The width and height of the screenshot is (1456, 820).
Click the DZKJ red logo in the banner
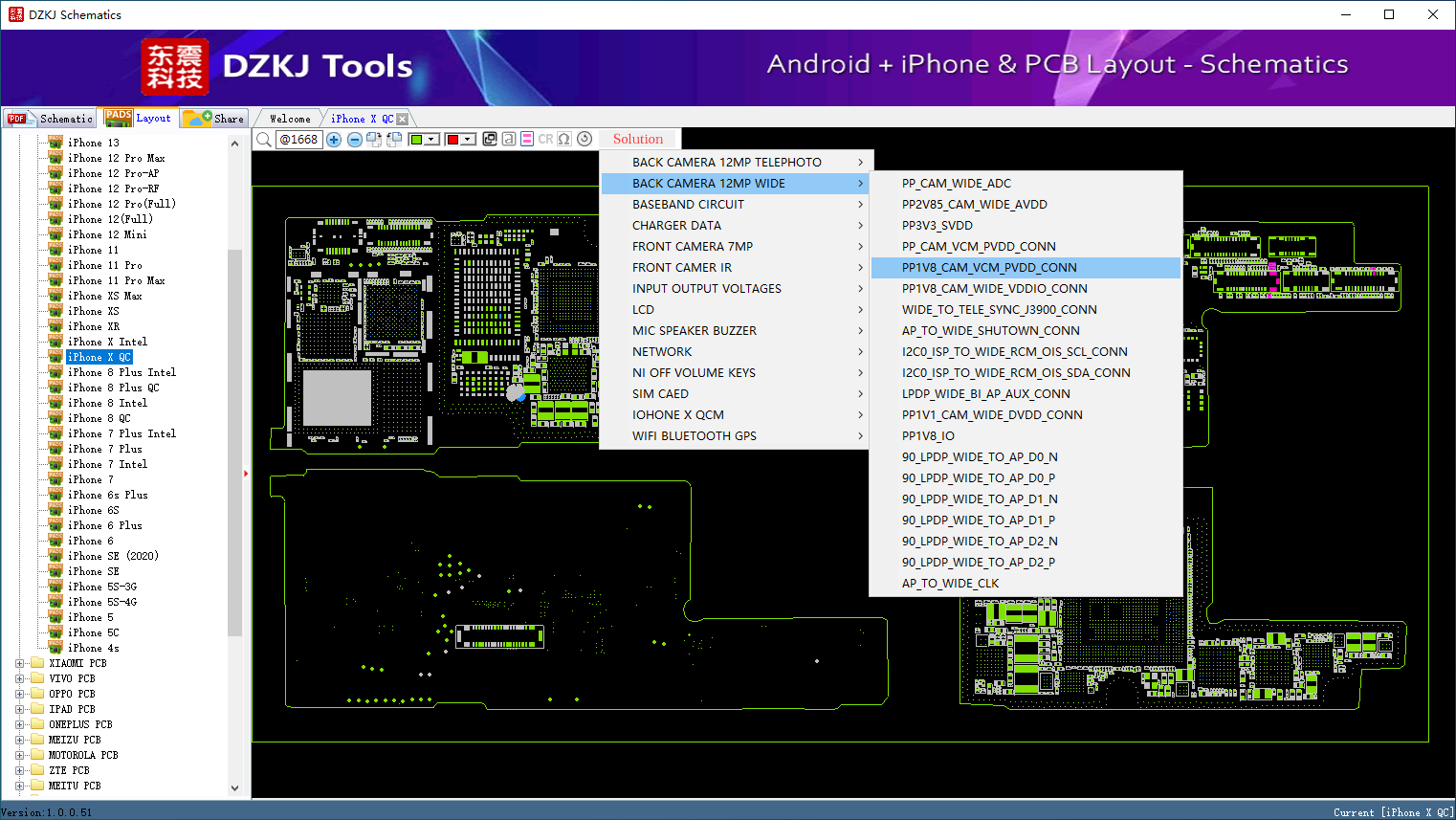pos(175,67)
